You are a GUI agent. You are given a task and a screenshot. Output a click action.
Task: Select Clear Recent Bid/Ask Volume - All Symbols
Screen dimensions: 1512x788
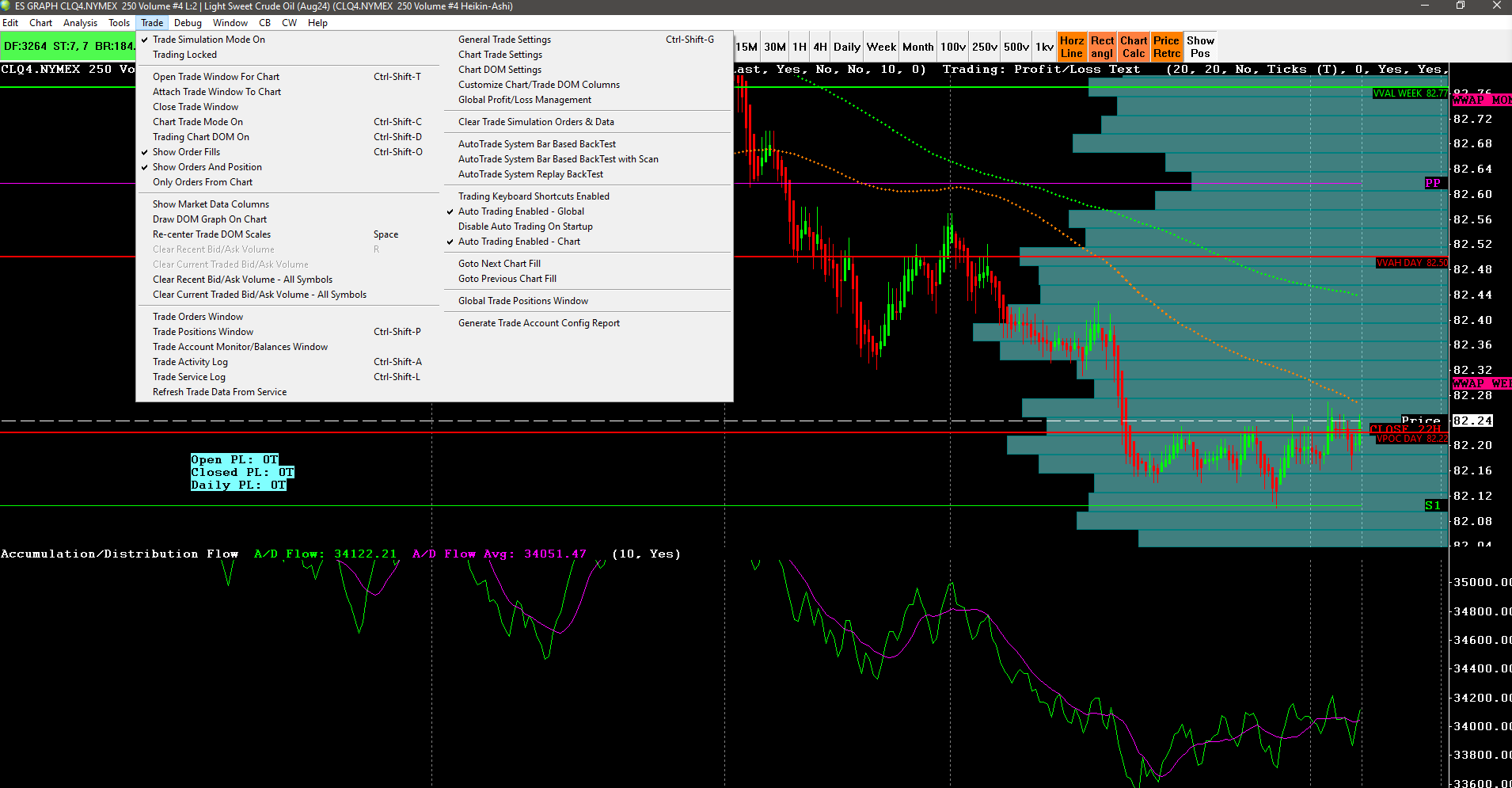coord(287,280)
